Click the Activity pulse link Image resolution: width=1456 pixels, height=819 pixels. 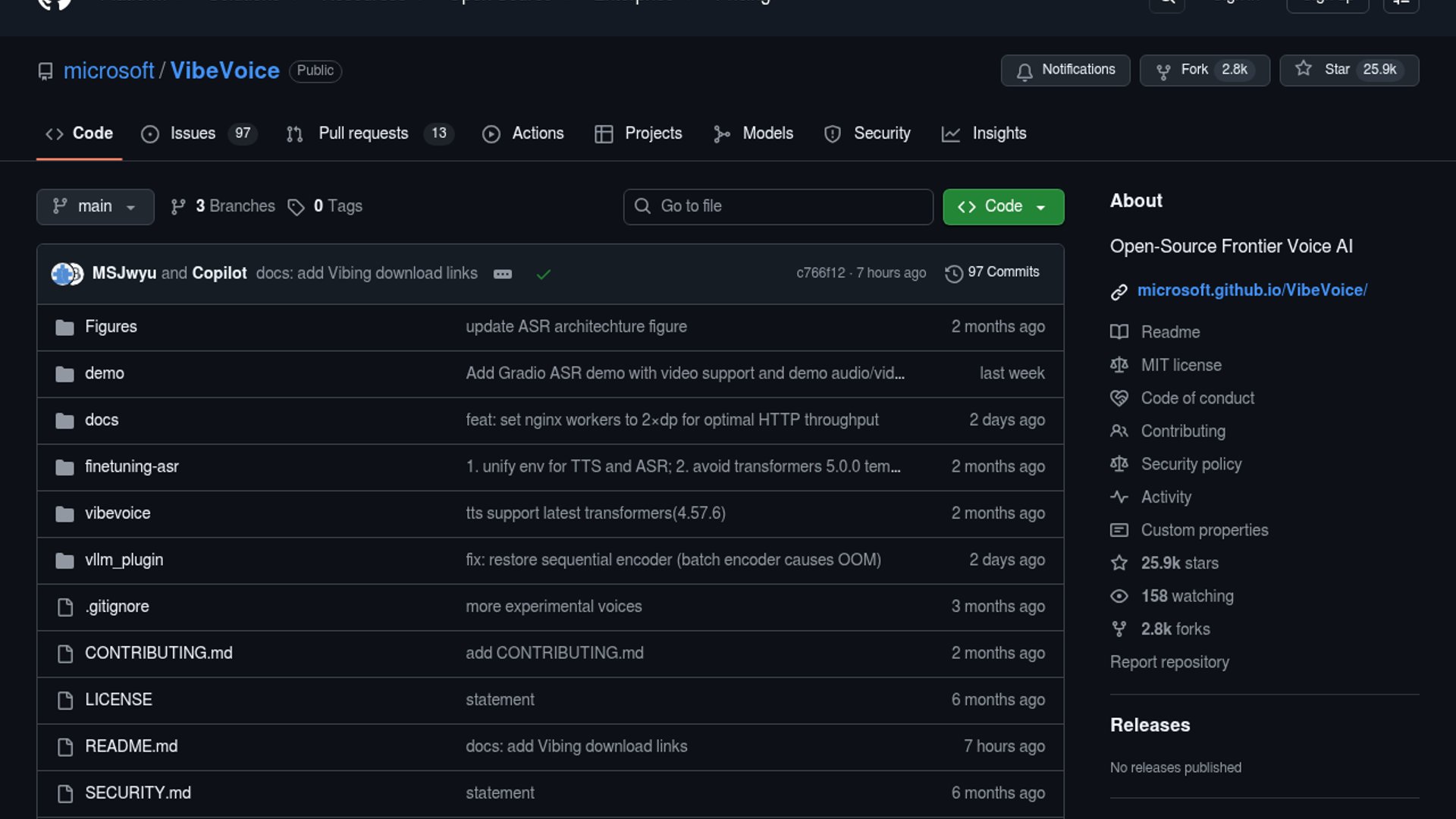pyautogui.click(x=1166, y=497)
